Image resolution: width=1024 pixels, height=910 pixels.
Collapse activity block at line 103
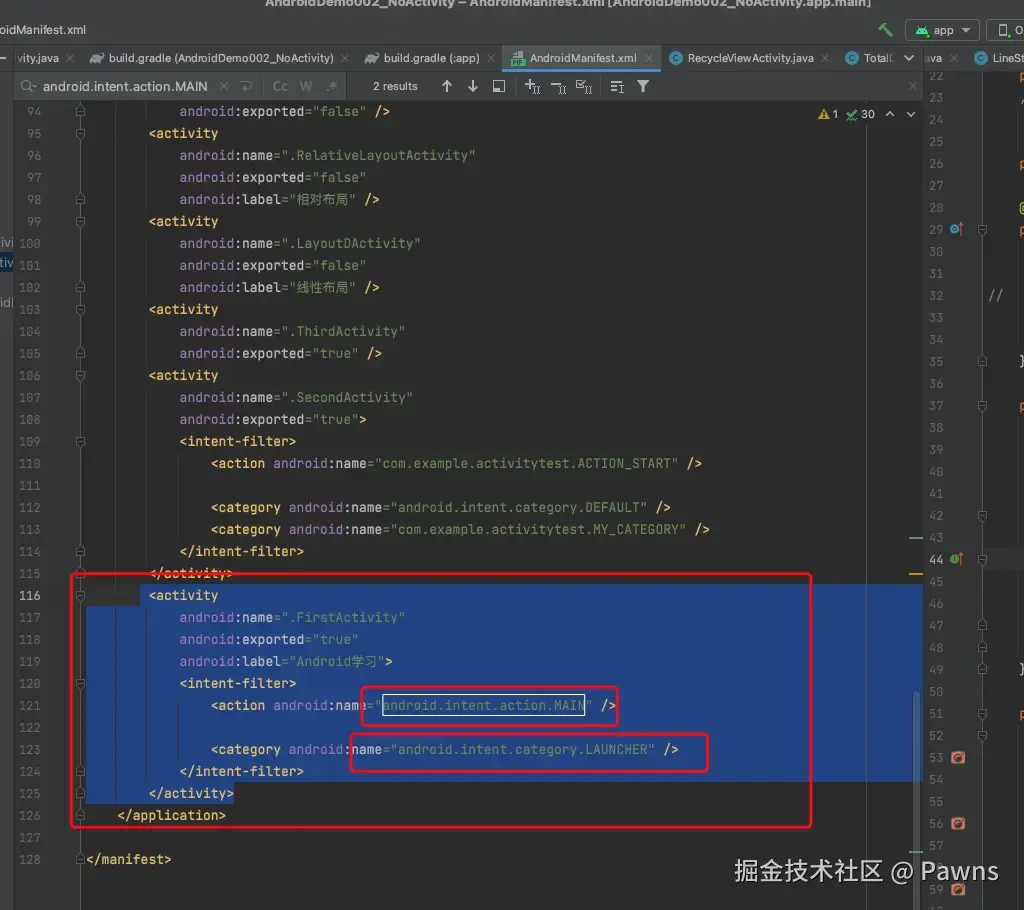[80, 310]
